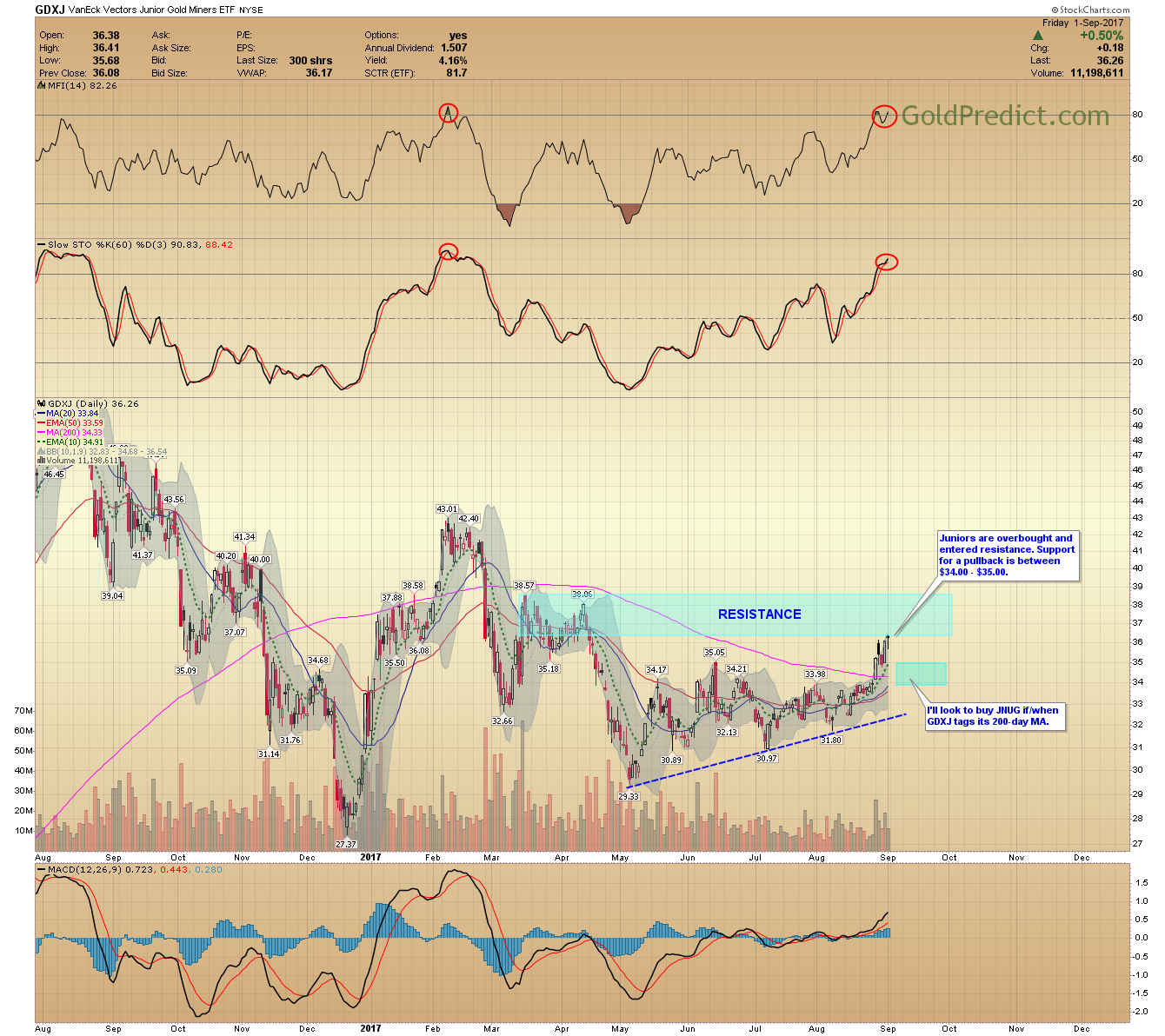Viewport: 1165px width, 1036px height.
Task: Click the +0.50% percent change
Action: (1102, 36)
